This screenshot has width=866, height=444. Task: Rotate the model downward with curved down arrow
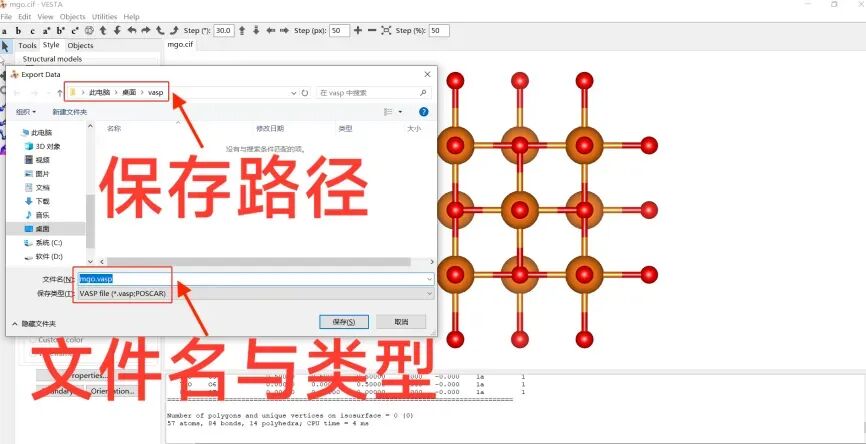click(117, 31)
